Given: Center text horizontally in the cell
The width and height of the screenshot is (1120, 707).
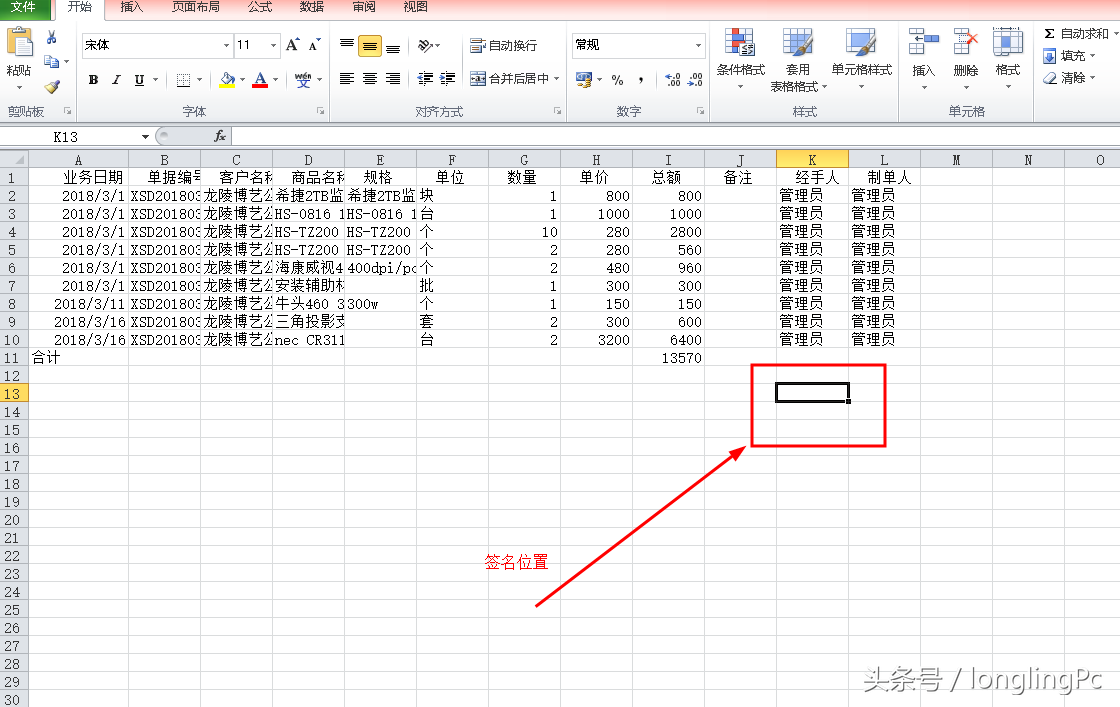Looking at the screenshot, I should tap(369, 79).
